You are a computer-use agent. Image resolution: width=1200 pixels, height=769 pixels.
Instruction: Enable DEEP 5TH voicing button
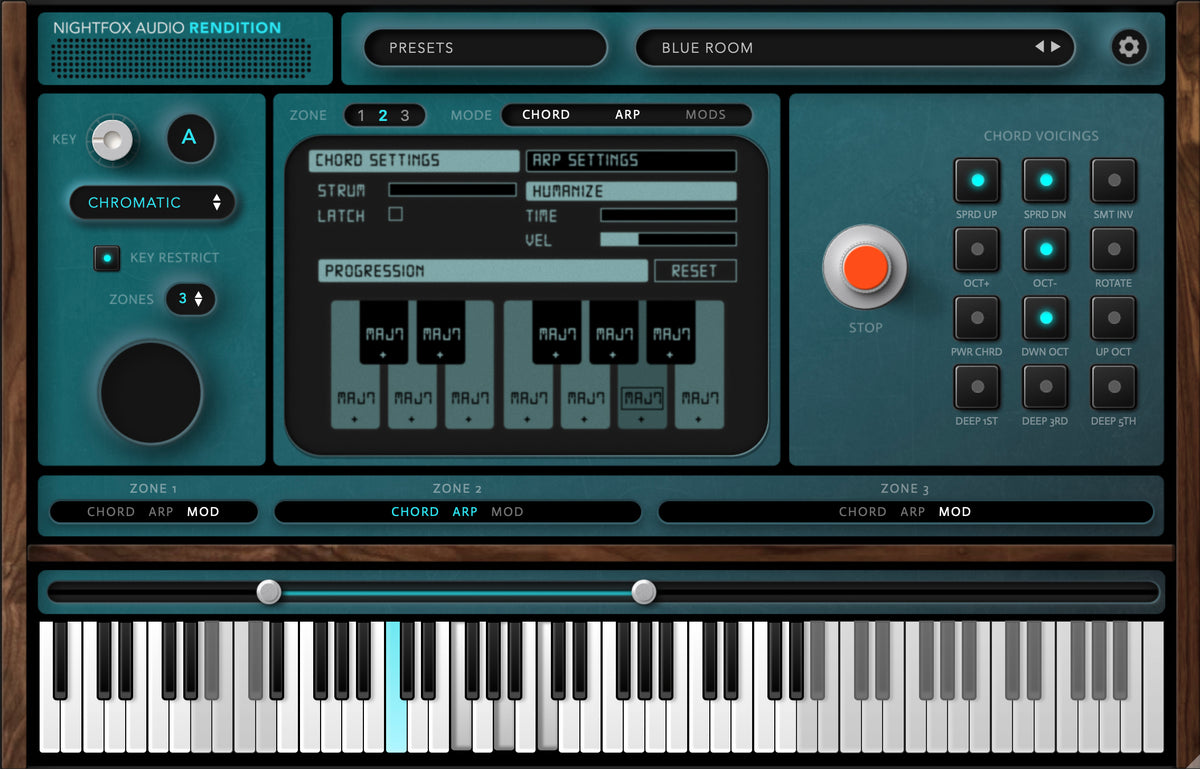(x=1114, y=387)
